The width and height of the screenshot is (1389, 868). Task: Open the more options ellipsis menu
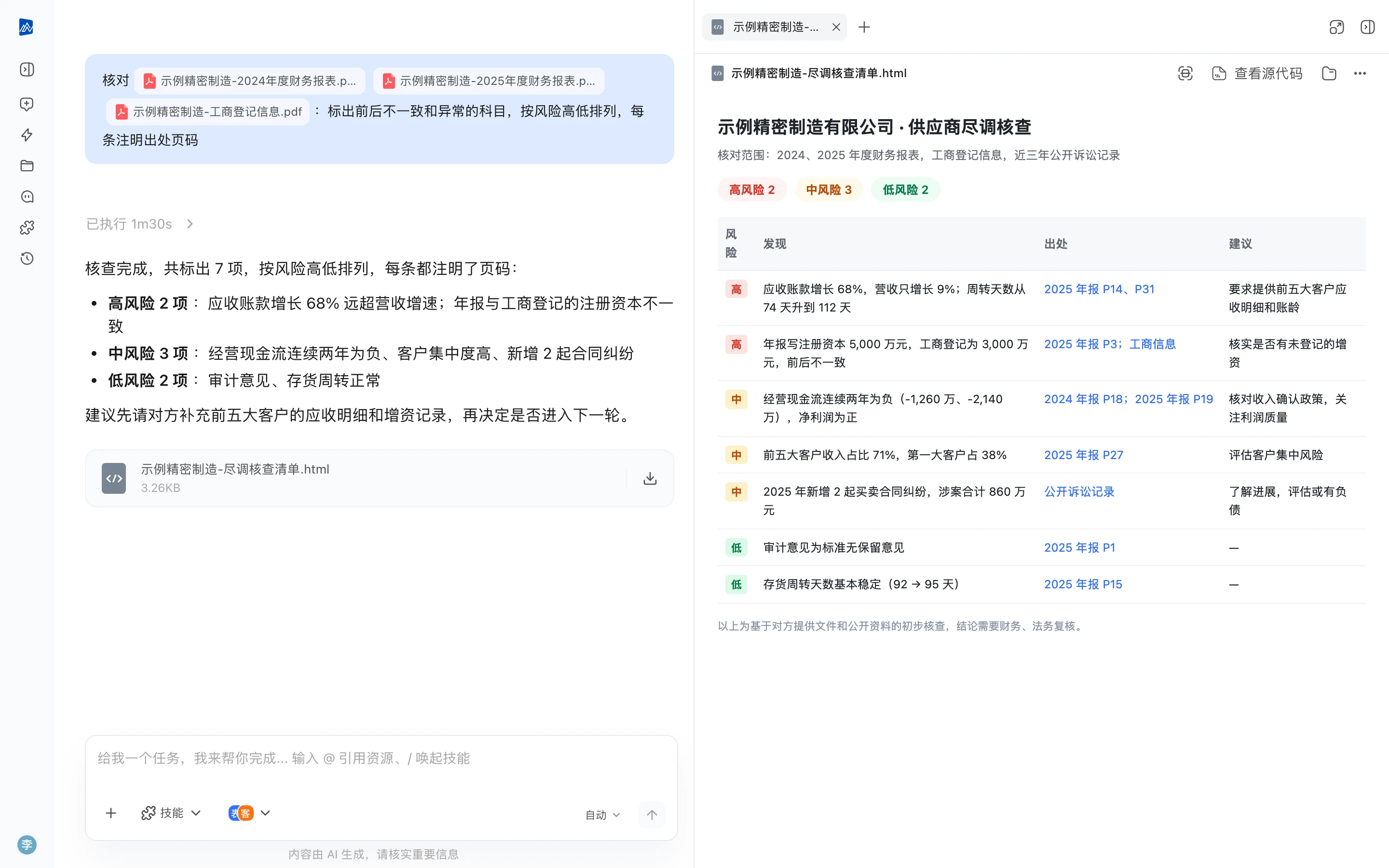(1360, 73)
